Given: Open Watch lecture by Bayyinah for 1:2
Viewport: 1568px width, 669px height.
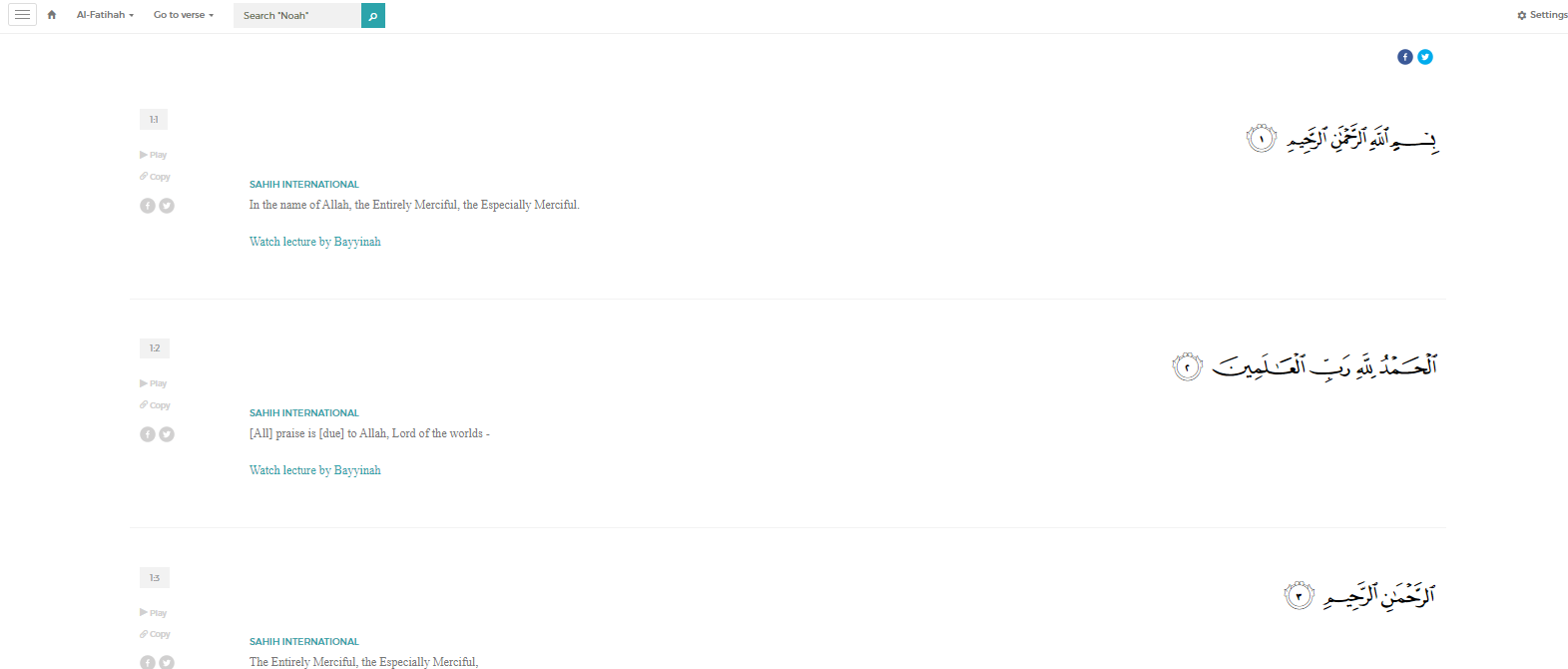Looking at the screenshot, I should coord(315,470).
